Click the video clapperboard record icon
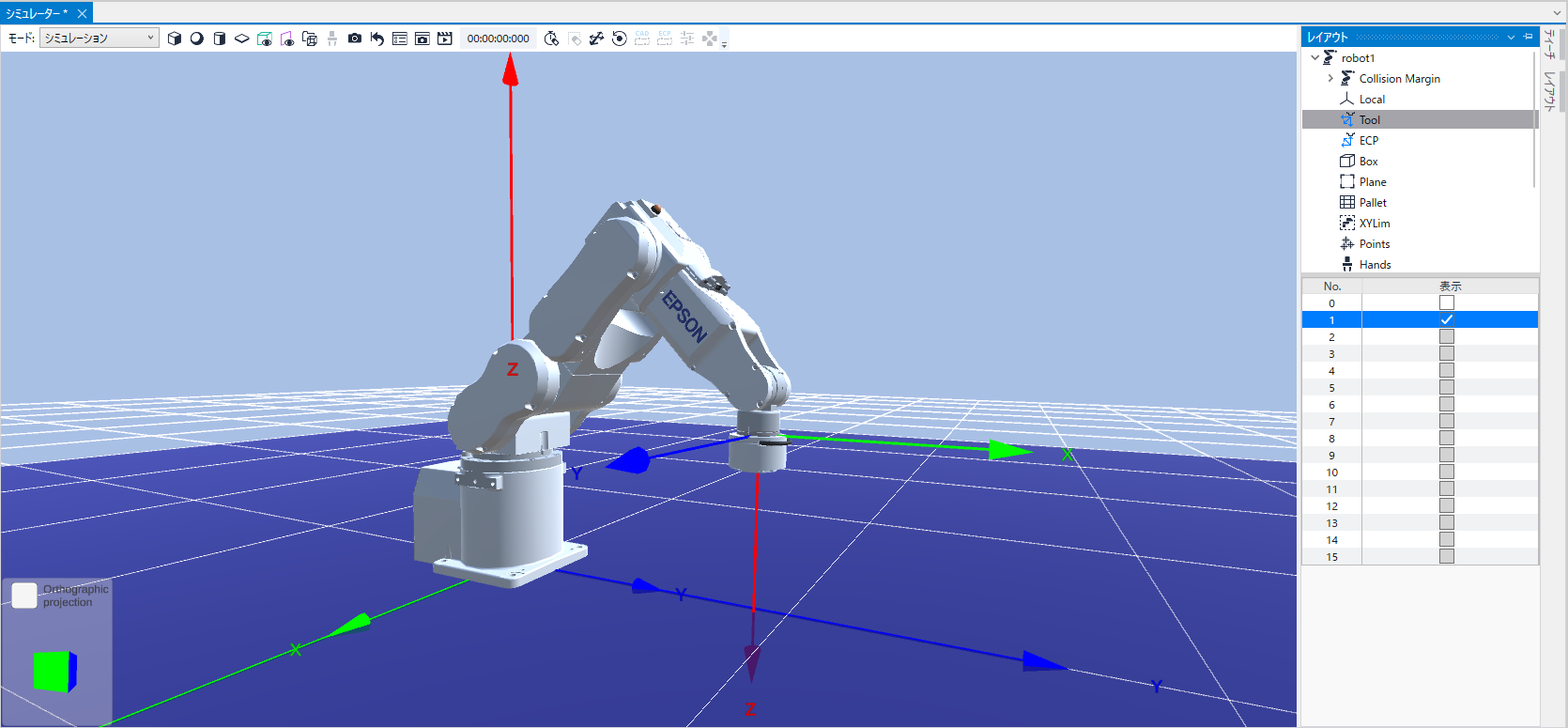Viewport: 1568px width, 728px height. (445, 39)
